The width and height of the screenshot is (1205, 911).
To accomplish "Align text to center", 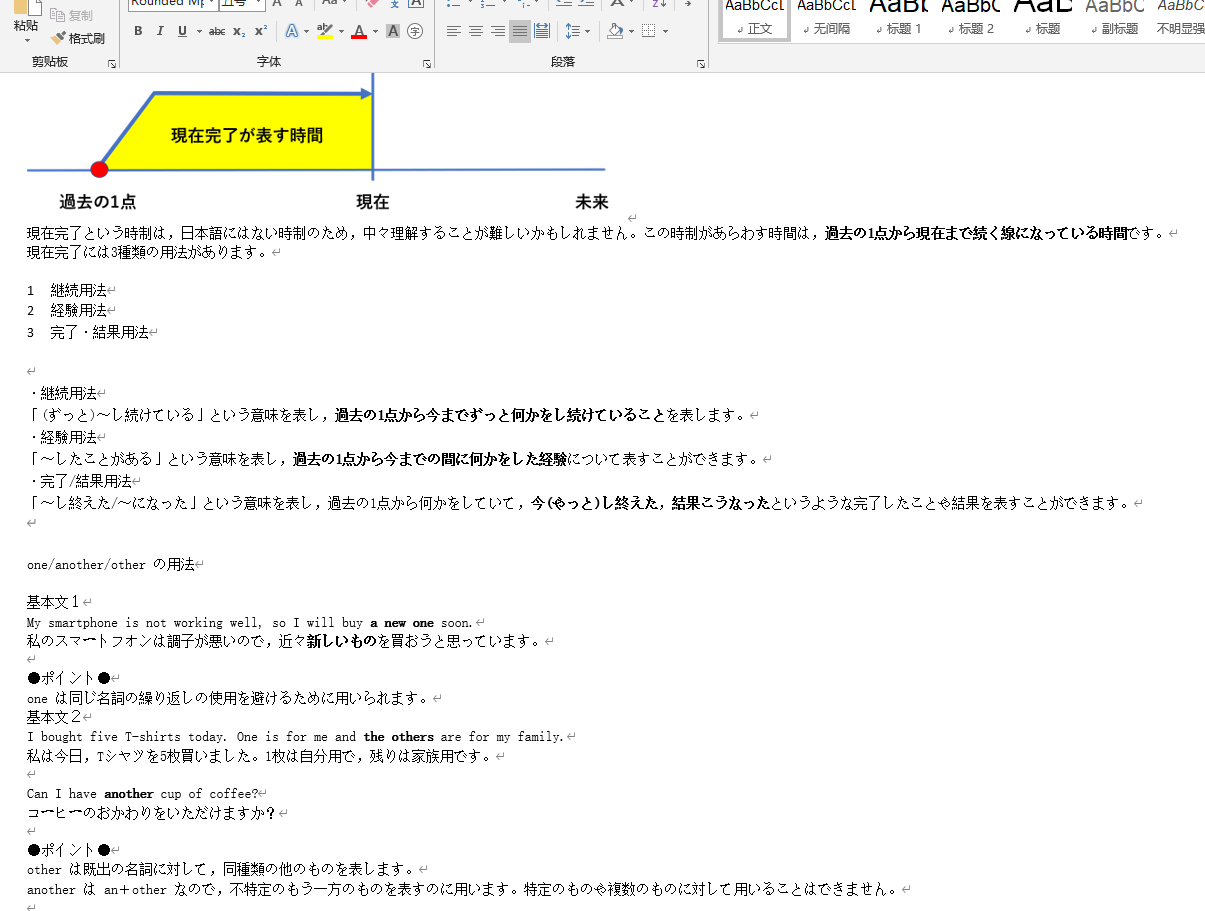I will click(476, 31).
